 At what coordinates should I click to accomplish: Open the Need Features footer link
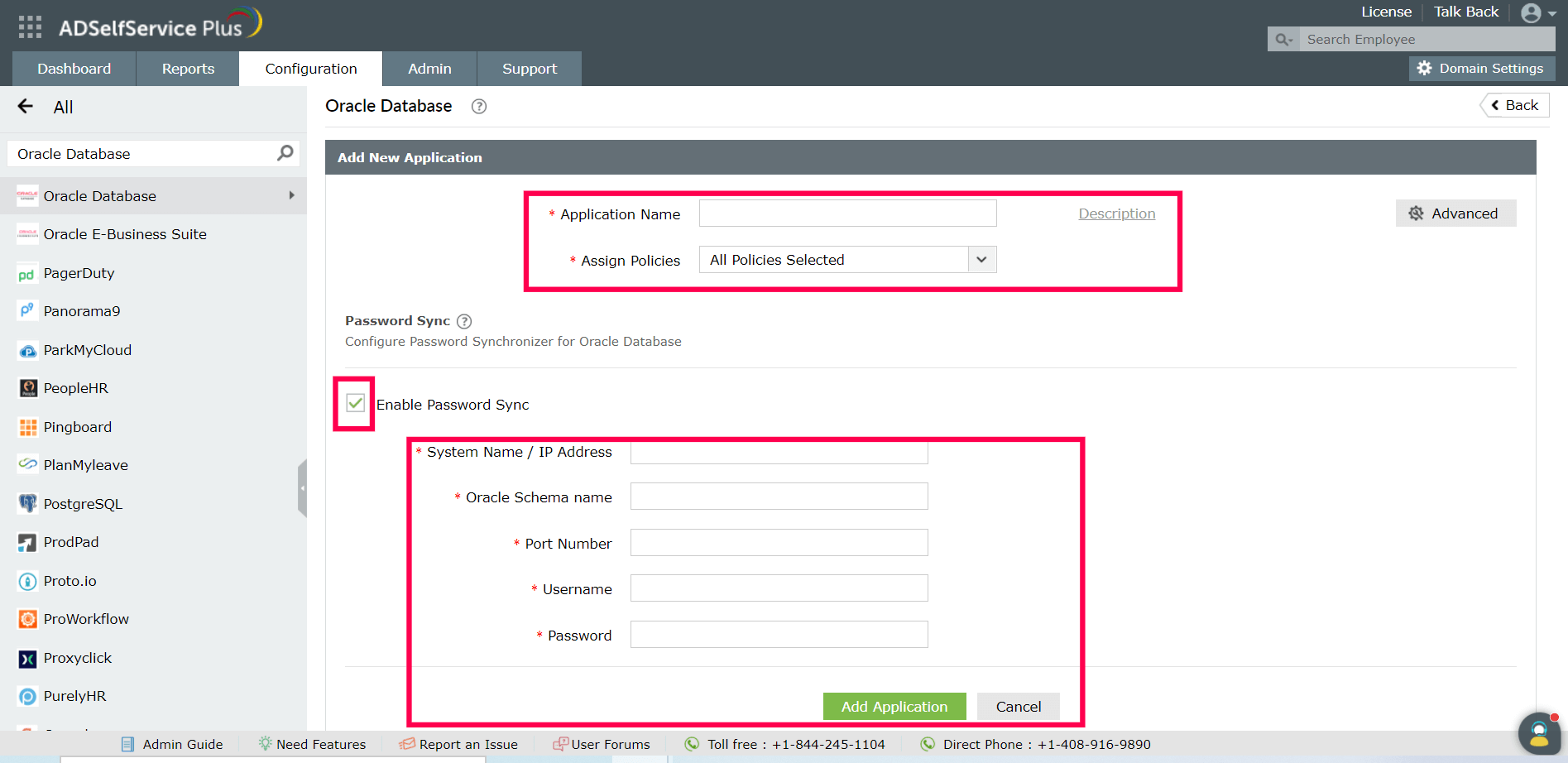click(x=312, y=745)
